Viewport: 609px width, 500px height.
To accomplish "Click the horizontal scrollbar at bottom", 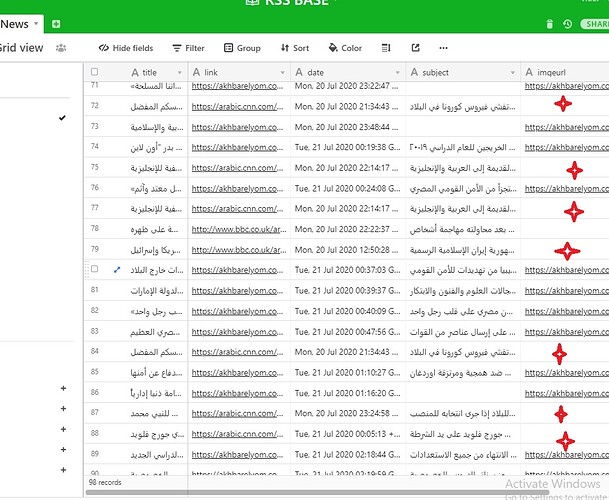I will [x=317, y=492].
